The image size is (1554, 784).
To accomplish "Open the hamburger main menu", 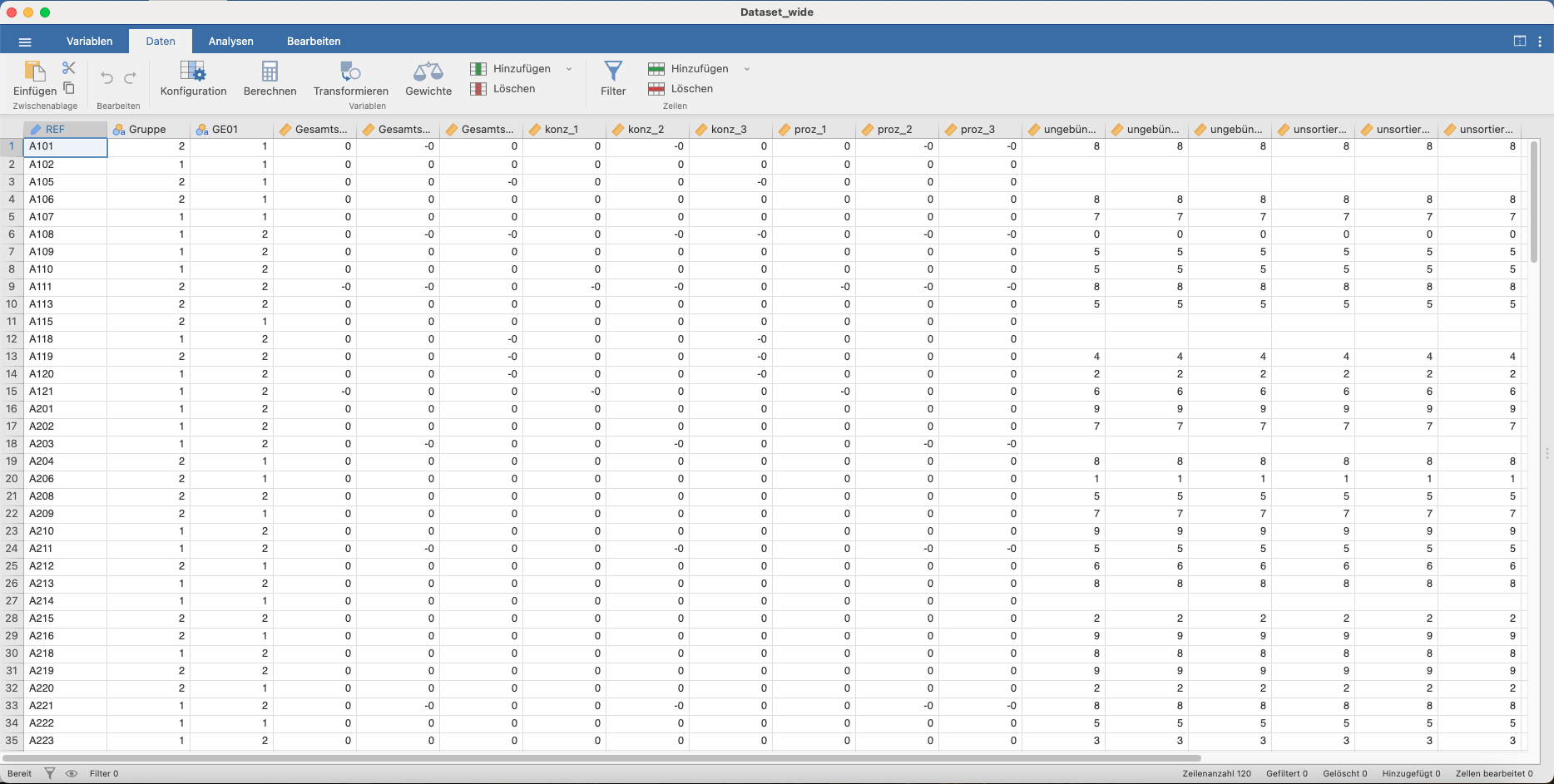I will tap(25, 42).
